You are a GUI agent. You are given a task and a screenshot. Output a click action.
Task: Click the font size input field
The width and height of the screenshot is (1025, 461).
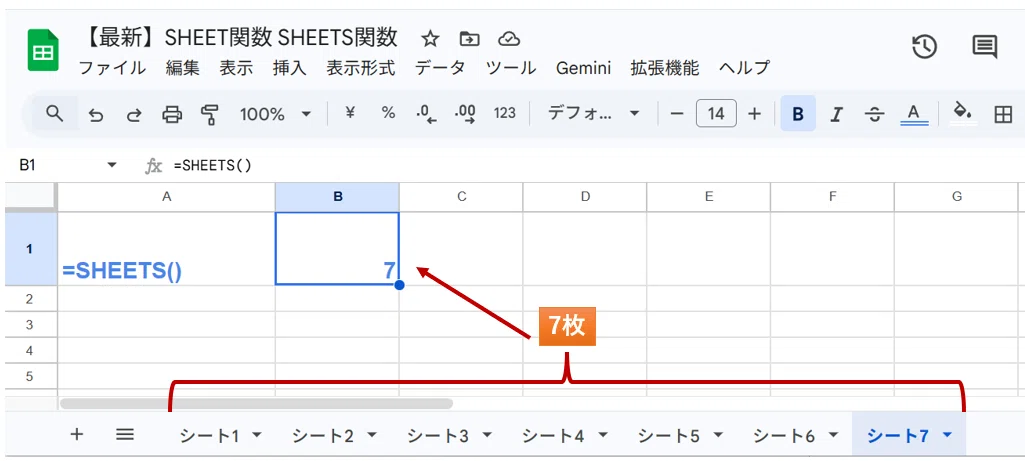[x=716, y=114]
